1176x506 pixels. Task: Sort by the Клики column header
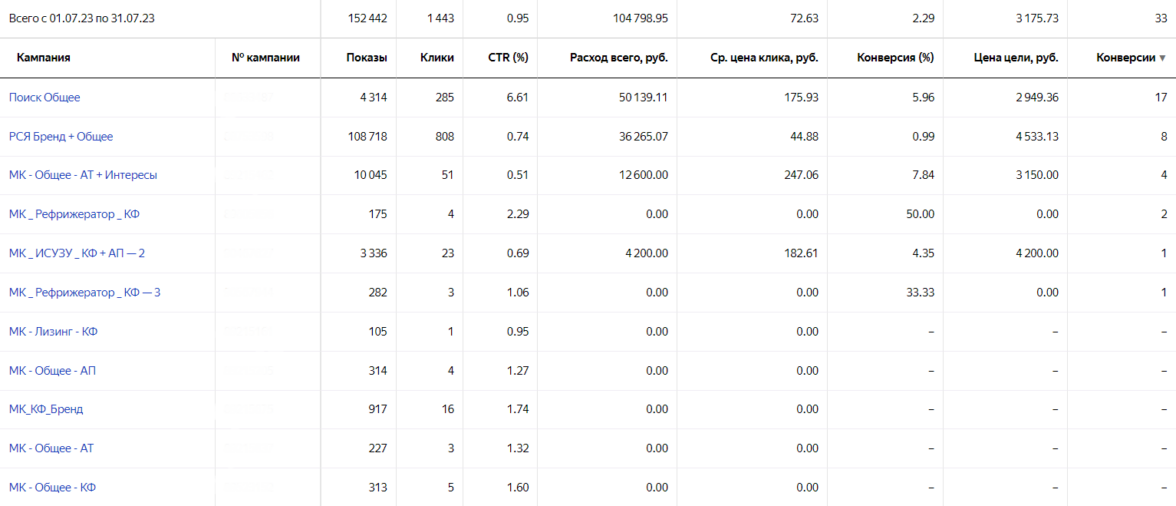pyautogui.click(x=437, y=58)
